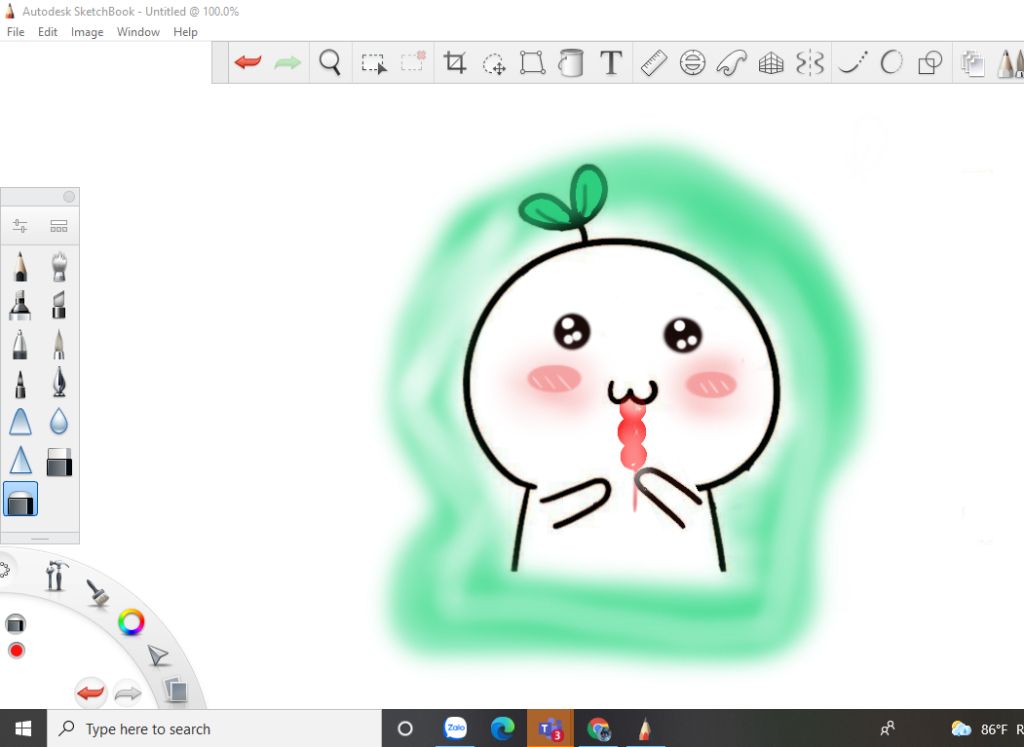This screenshot has width=1024, height=747.
Task: Select the Airbrush in brush palette
Action: point(59,267)
